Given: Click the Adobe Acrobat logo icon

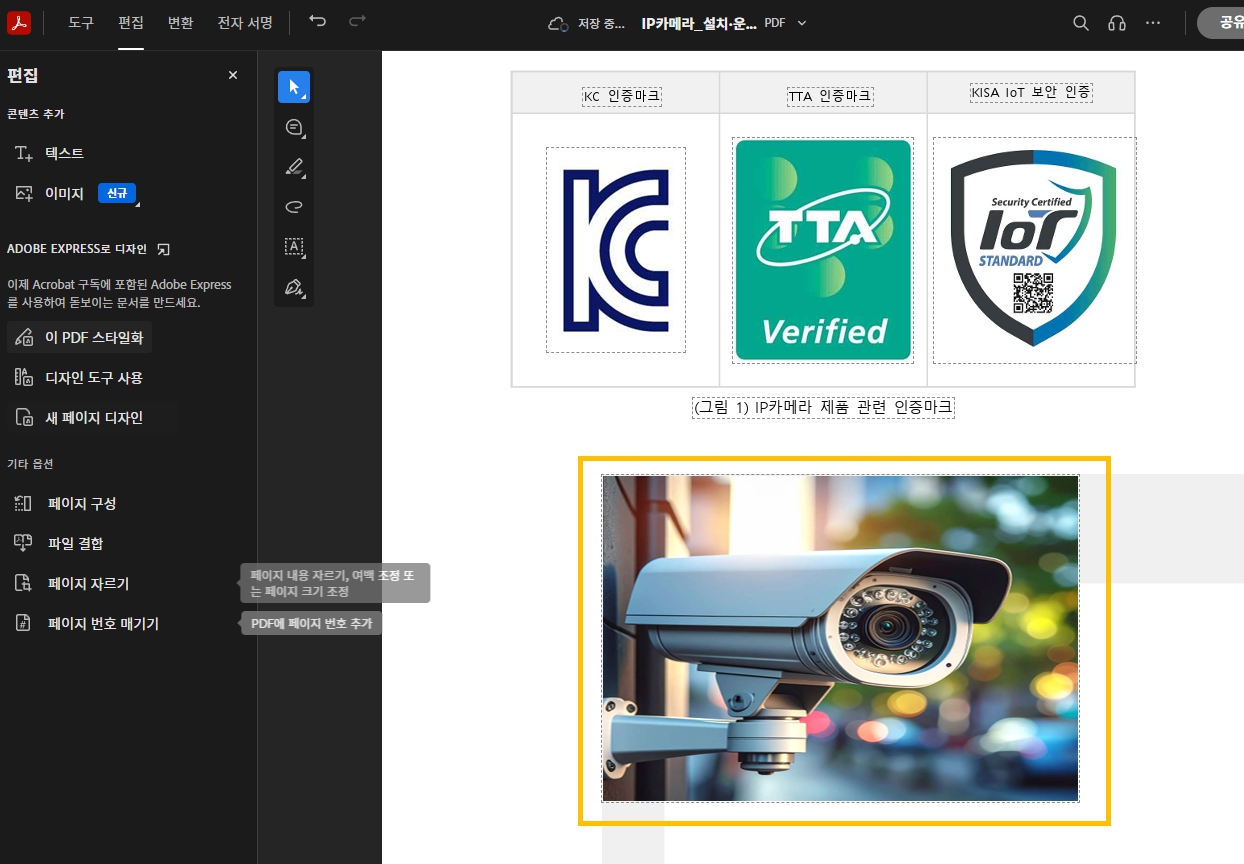Looking at the screenshot, I should click(x=19, y=22).
